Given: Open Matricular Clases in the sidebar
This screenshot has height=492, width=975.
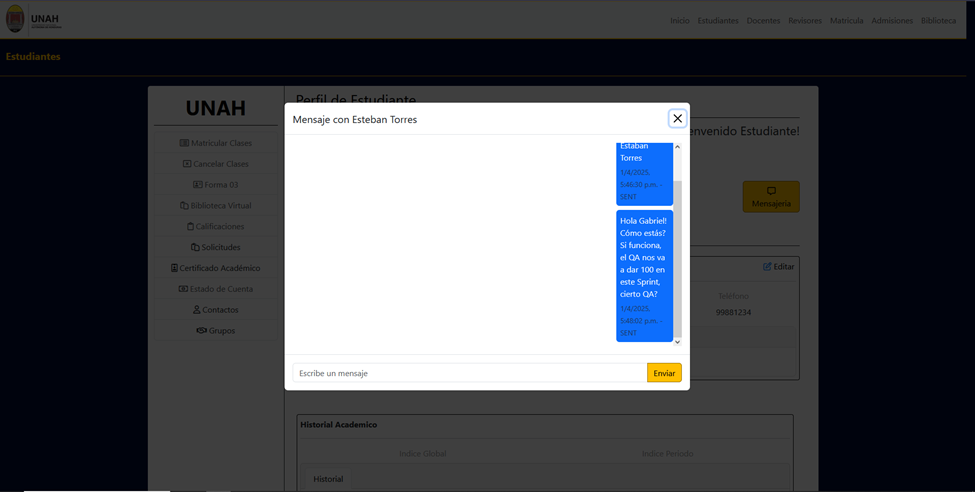Looking at the screenshot, I should tap(216, 143).
